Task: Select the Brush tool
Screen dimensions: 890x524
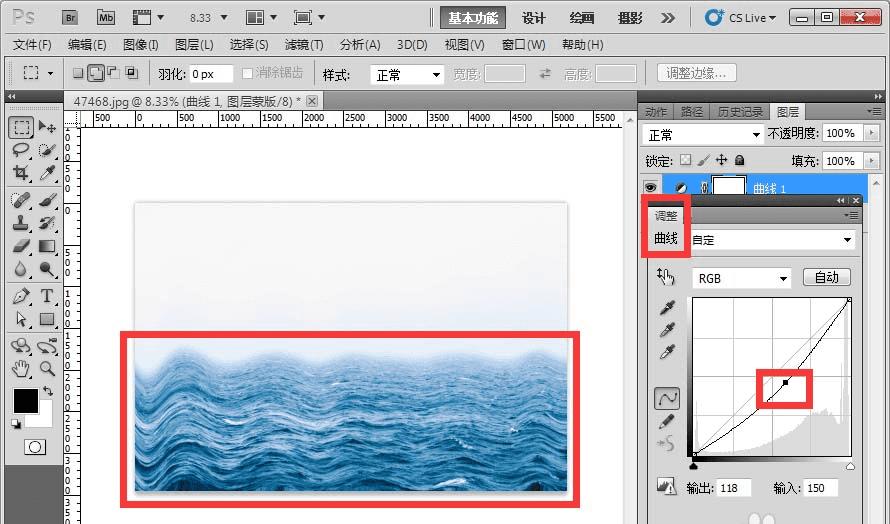Action: [47, 200]
